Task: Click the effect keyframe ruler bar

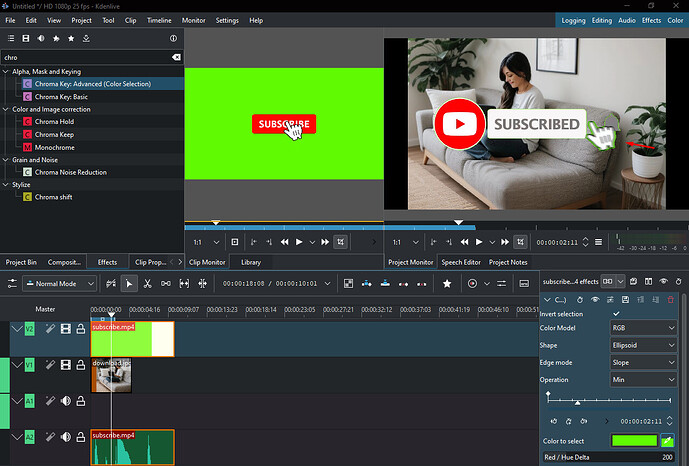Action: (609, 400)
